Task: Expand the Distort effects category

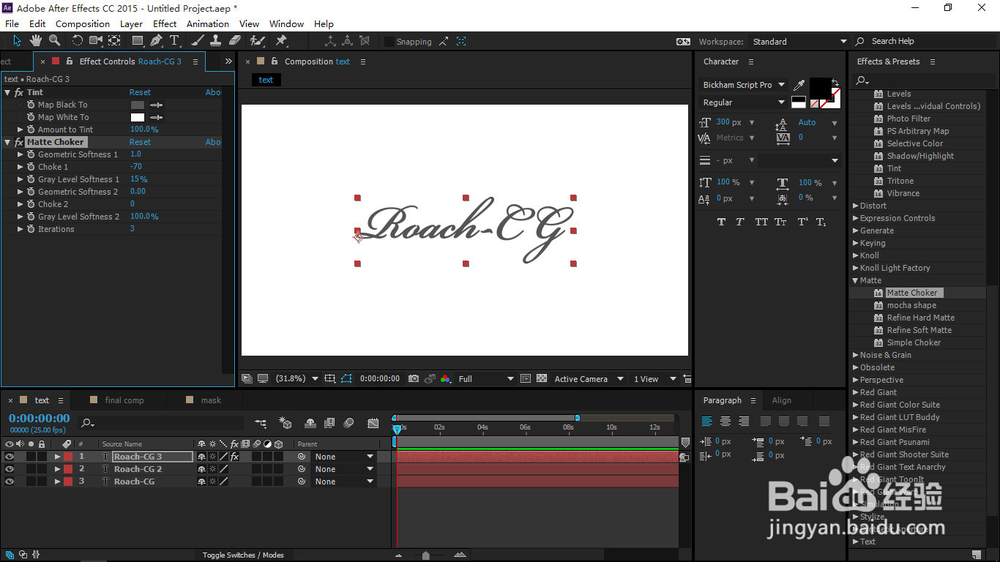Action: [856, 206]
